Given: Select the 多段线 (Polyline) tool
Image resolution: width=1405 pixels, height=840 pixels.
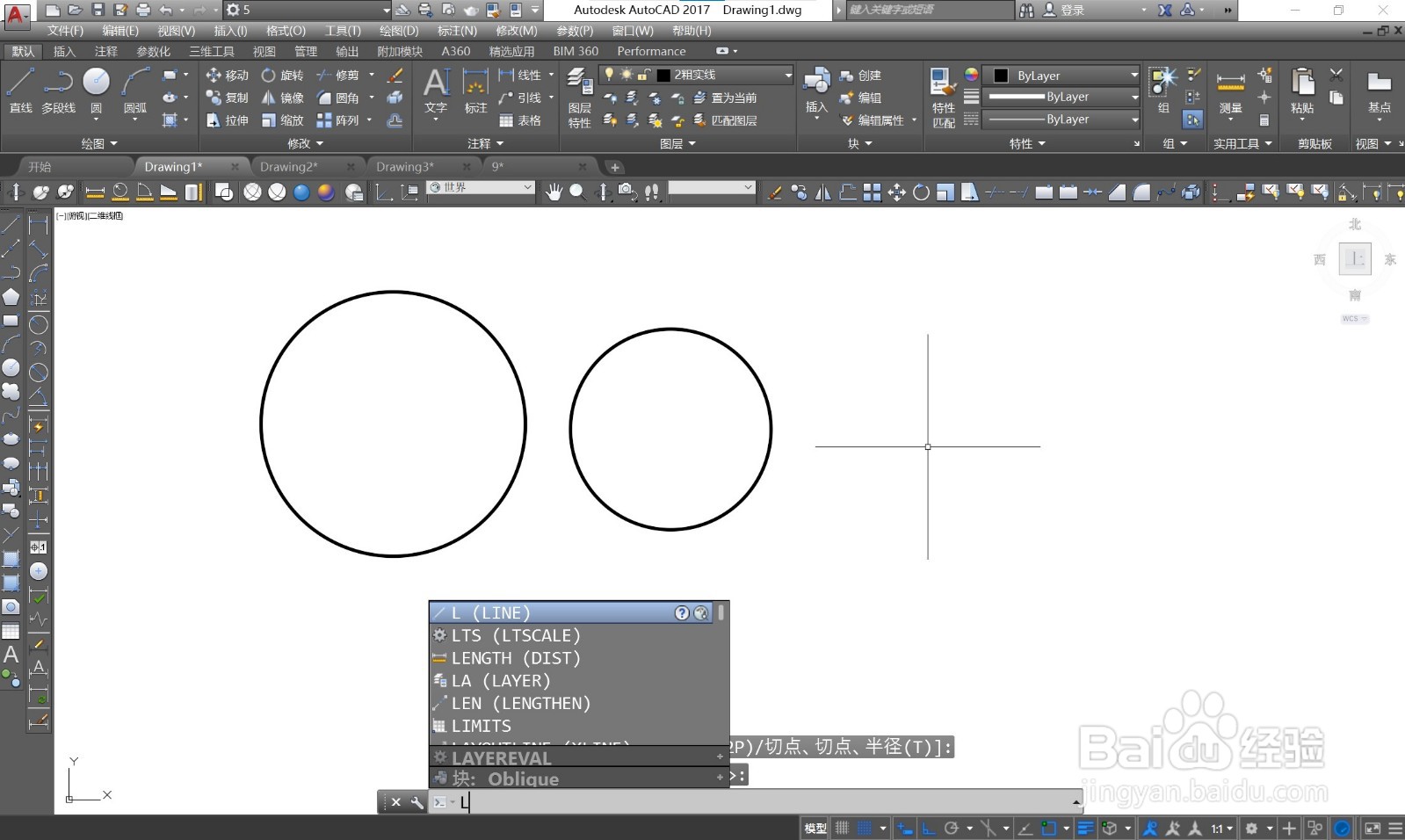Looking at the screenshot, I should [58, 91].
